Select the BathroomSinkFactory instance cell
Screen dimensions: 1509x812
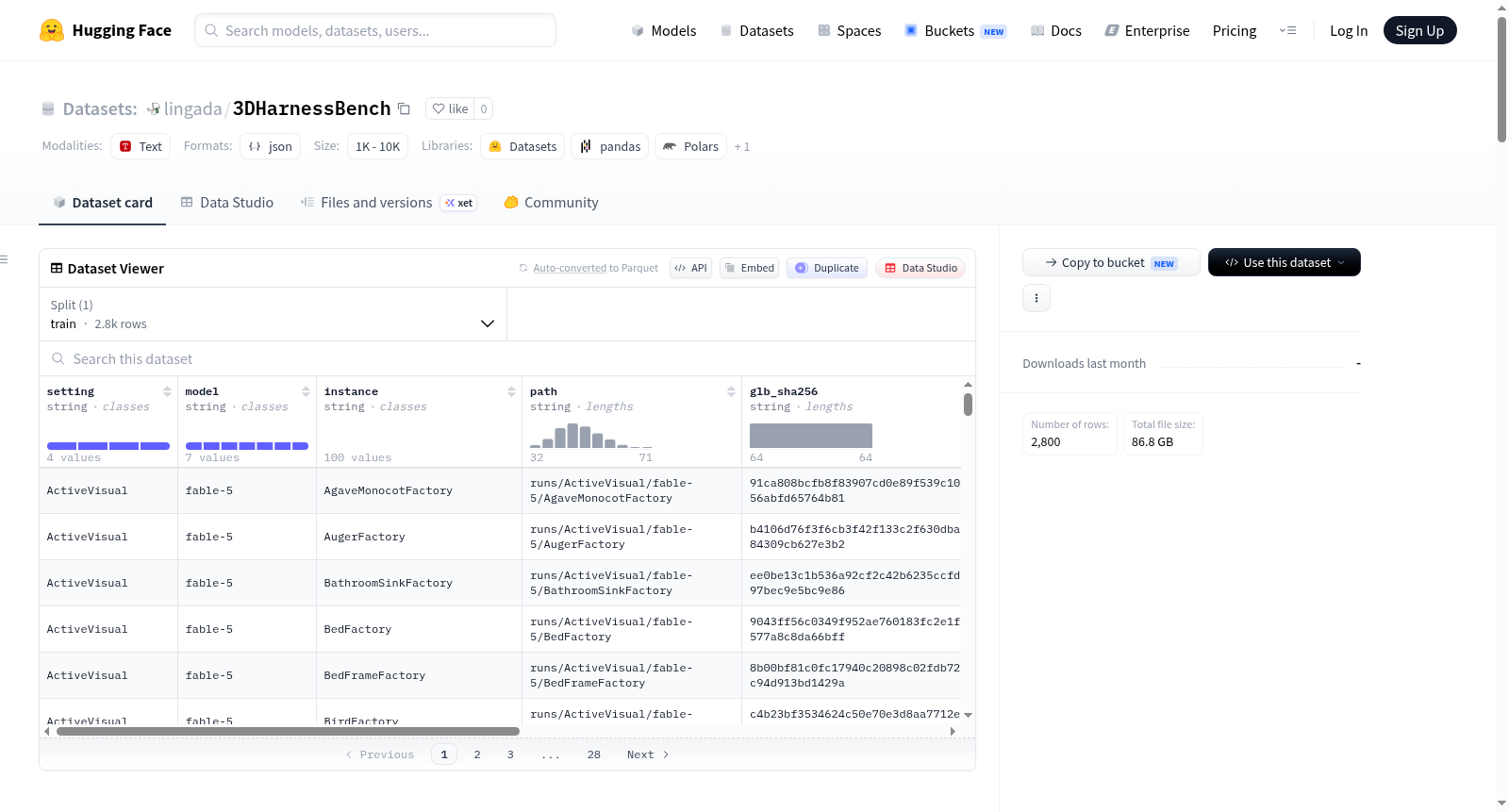[x=420, y=583]
